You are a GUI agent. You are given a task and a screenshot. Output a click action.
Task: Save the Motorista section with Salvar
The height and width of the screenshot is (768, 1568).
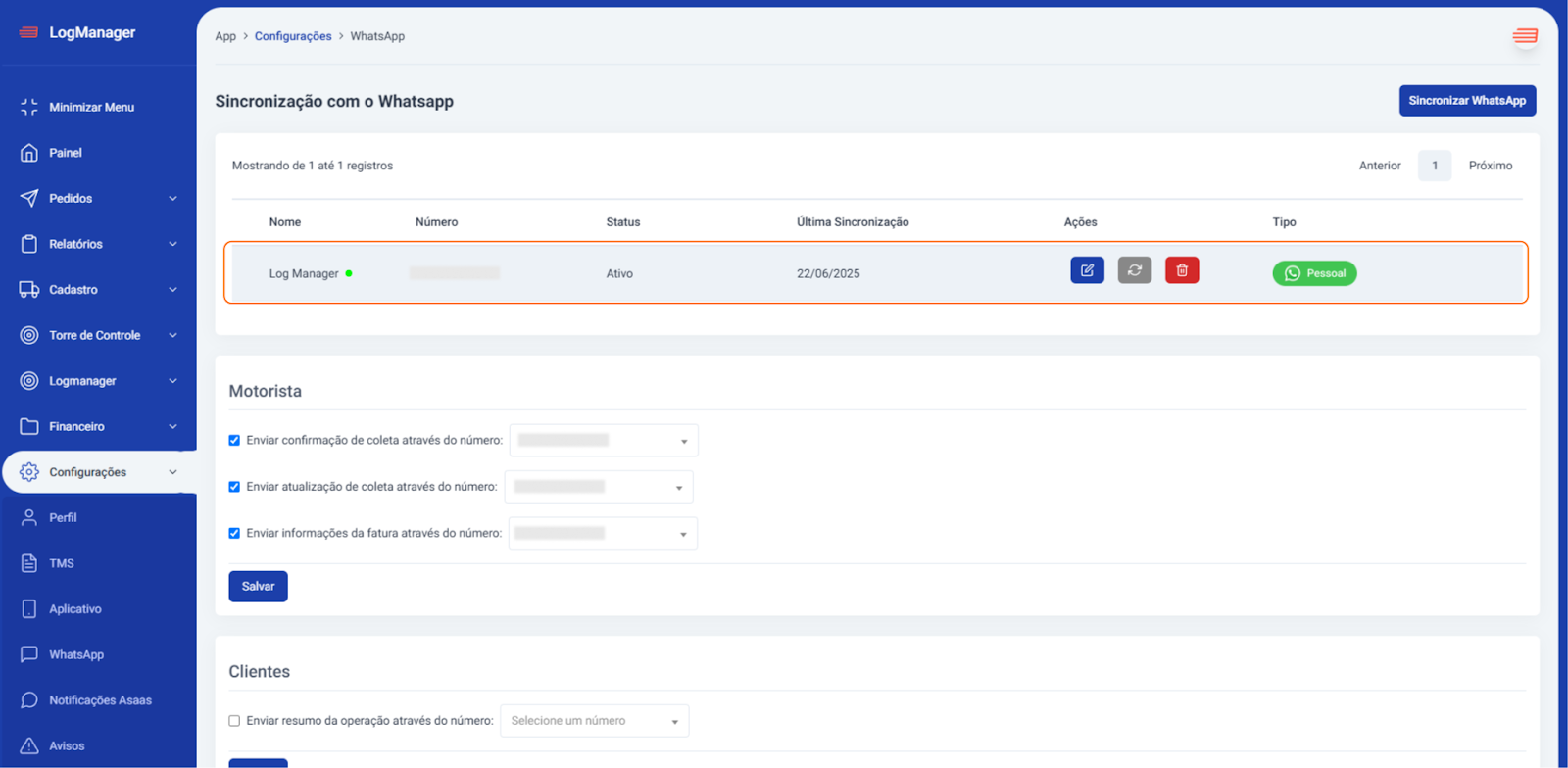point(258,586)
